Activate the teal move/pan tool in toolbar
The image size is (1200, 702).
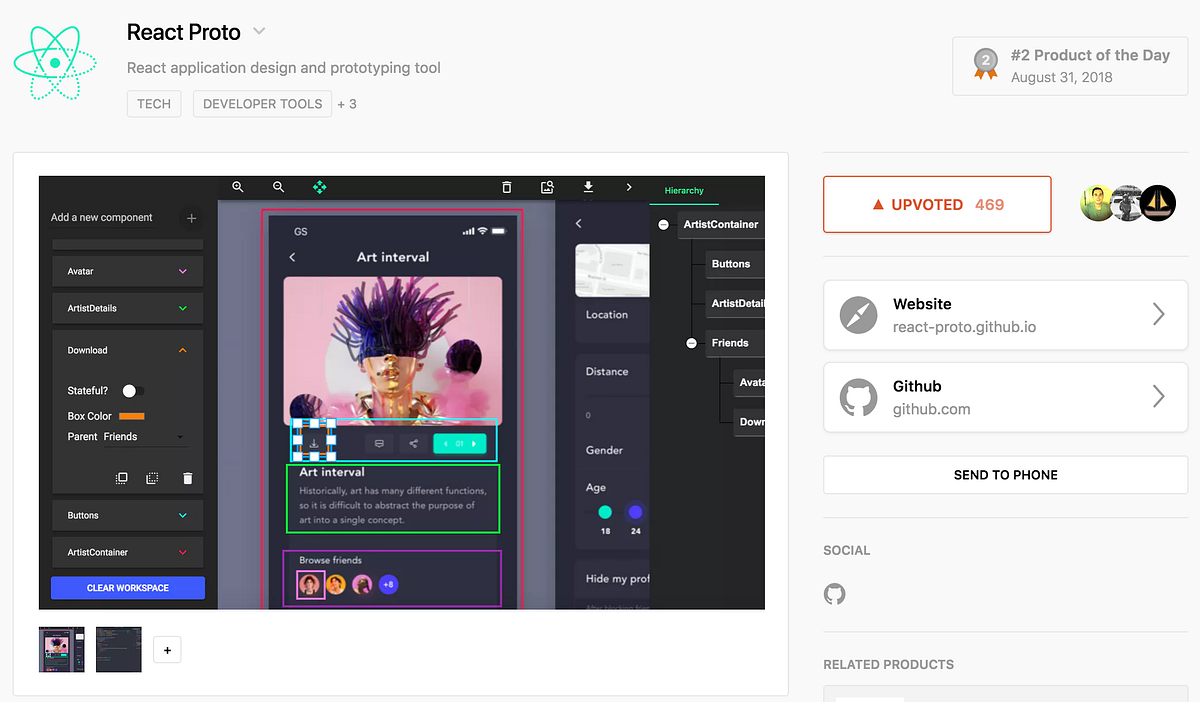point(319,187)
